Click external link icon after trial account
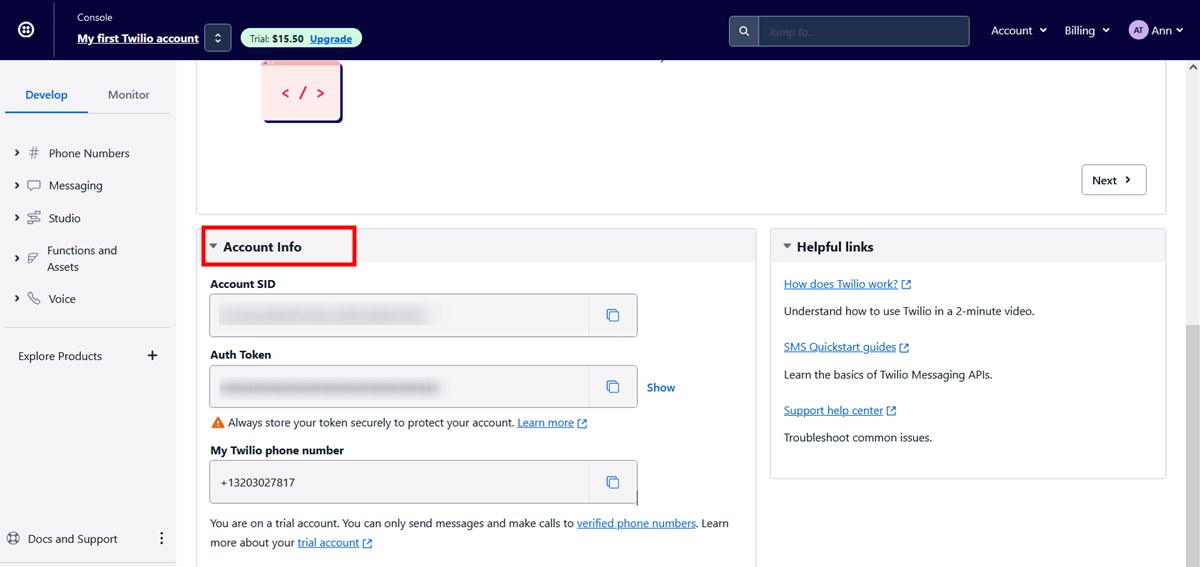The image size is (1200, 567). (x=367, y=543)
